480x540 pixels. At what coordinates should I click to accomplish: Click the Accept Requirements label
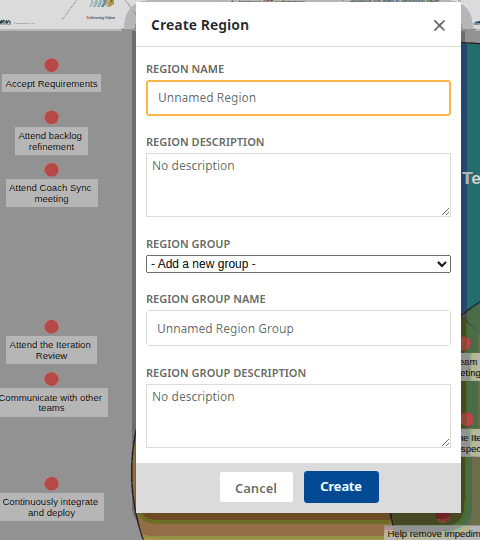(x=51, y=83)
